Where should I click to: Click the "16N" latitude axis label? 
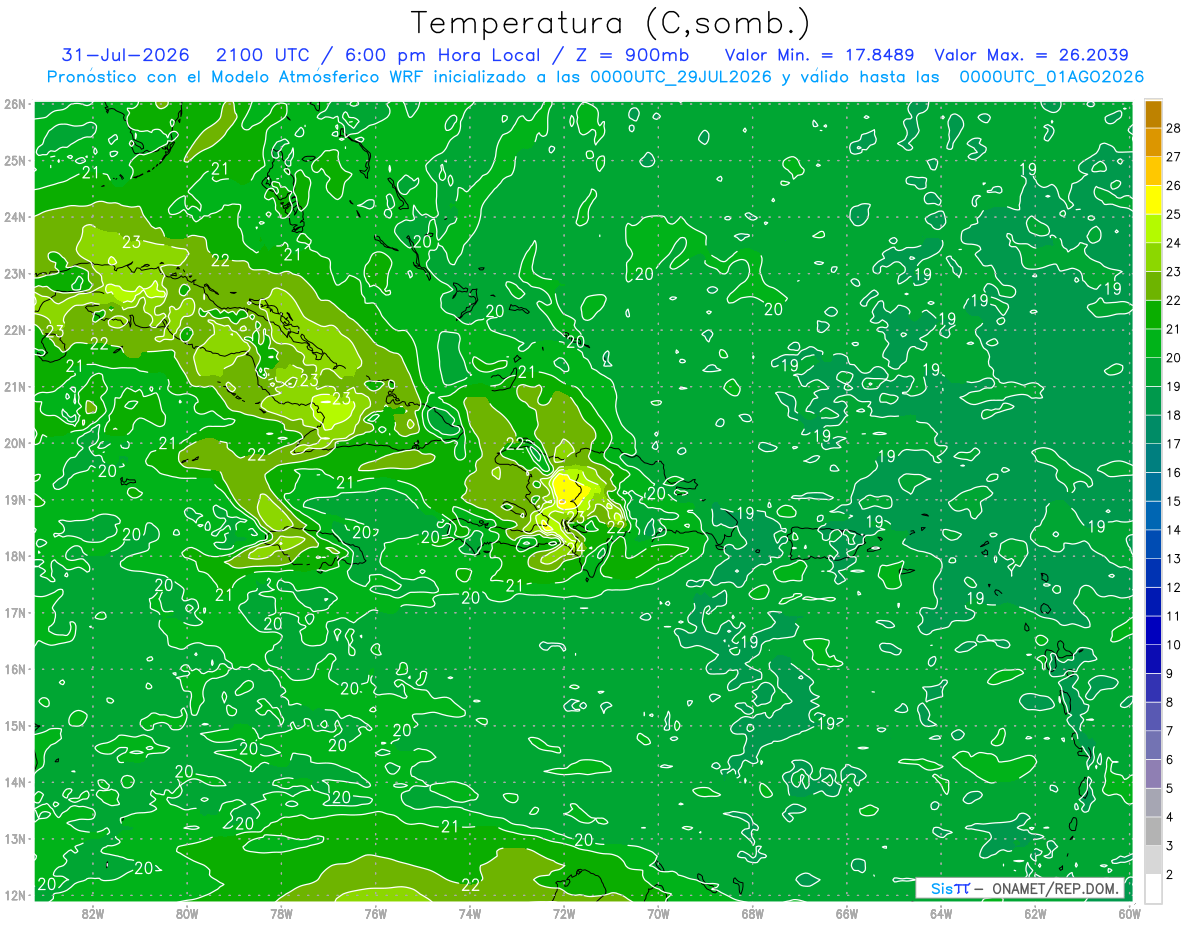point(14,669)
